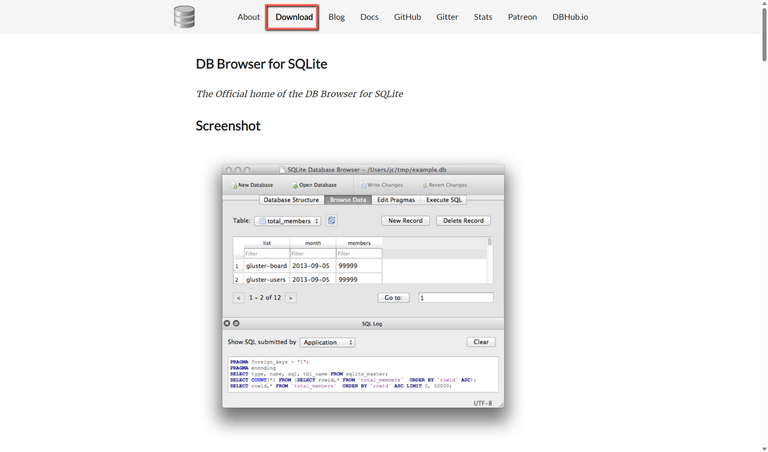The height and width of the screenshot is (452, 768).
Task: View the Stats page
Action: coord(483,17)
